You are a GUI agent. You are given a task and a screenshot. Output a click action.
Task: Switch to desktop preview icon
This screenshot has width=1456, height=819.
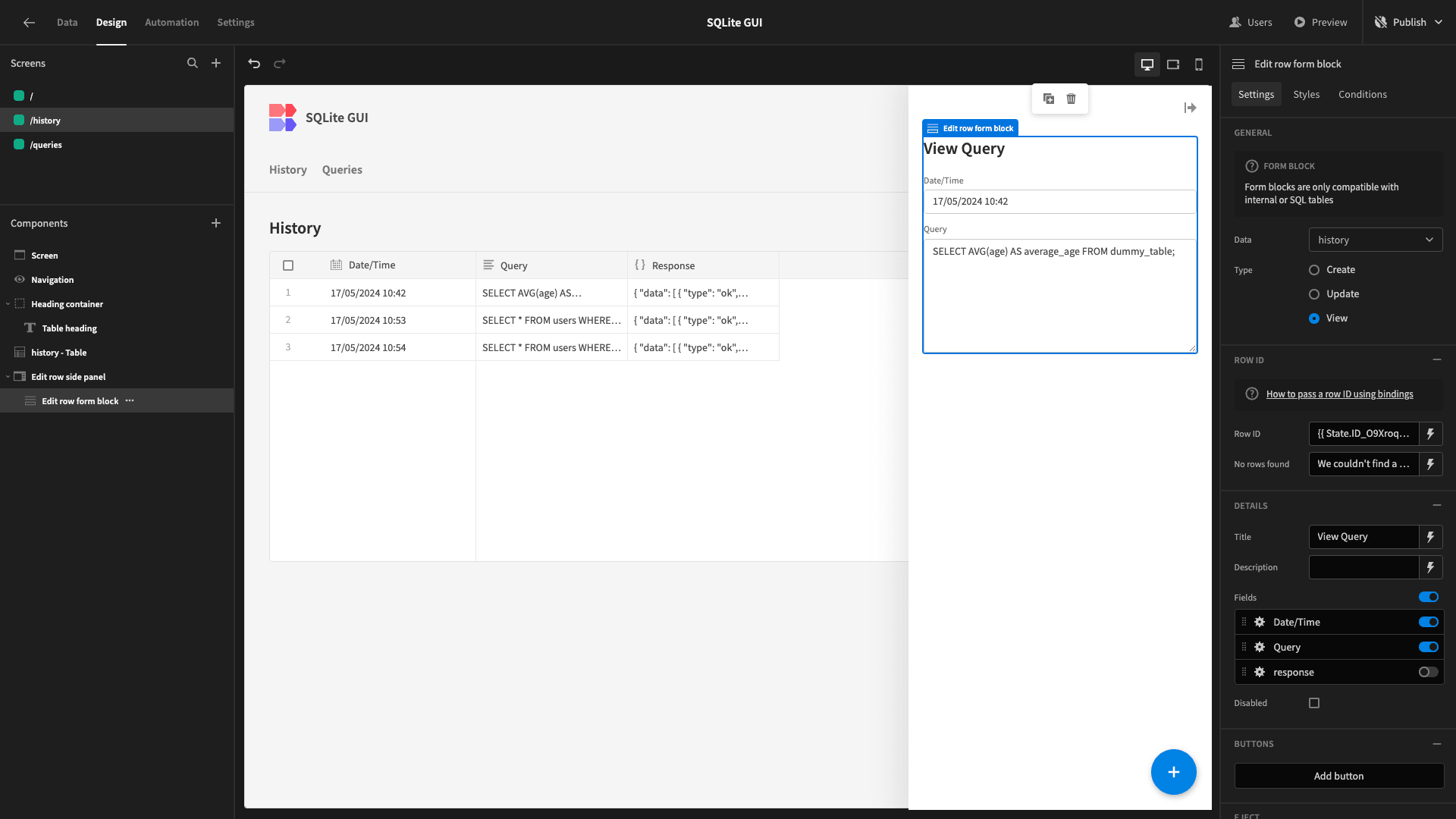tap(1147, 64)
